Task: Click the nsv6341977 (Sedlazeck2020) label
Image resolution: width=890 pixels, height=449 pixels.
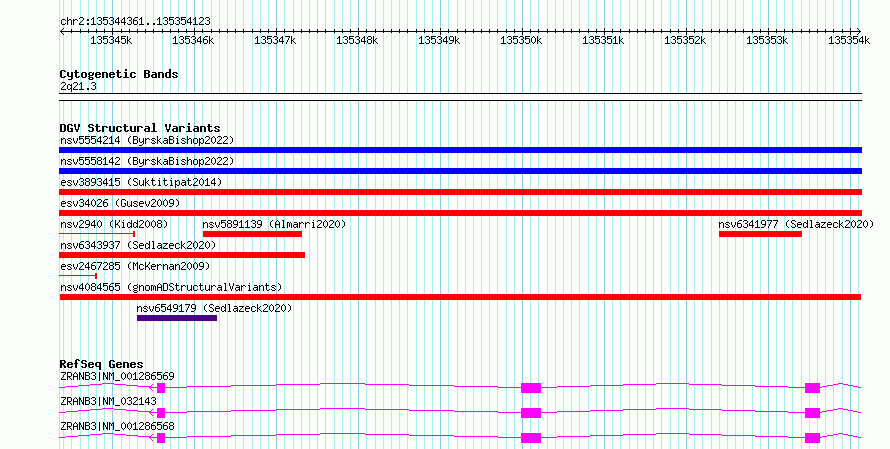Action: coord(796,224)
